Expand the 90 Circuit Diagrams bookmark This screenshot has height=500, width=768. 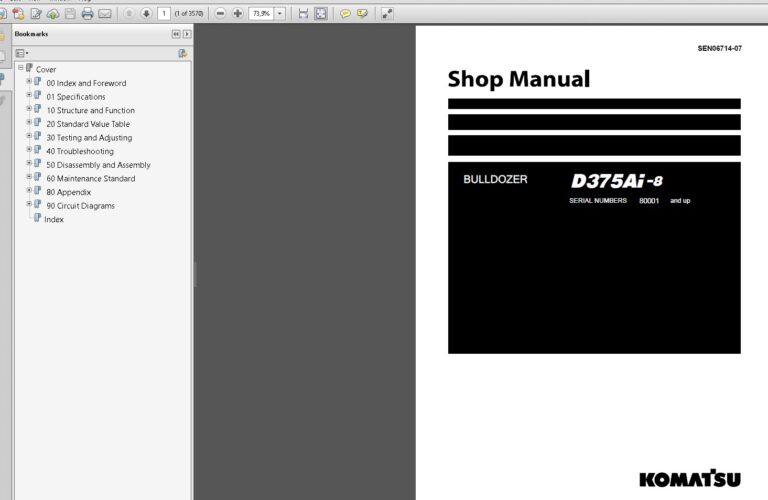pos(29,204)
